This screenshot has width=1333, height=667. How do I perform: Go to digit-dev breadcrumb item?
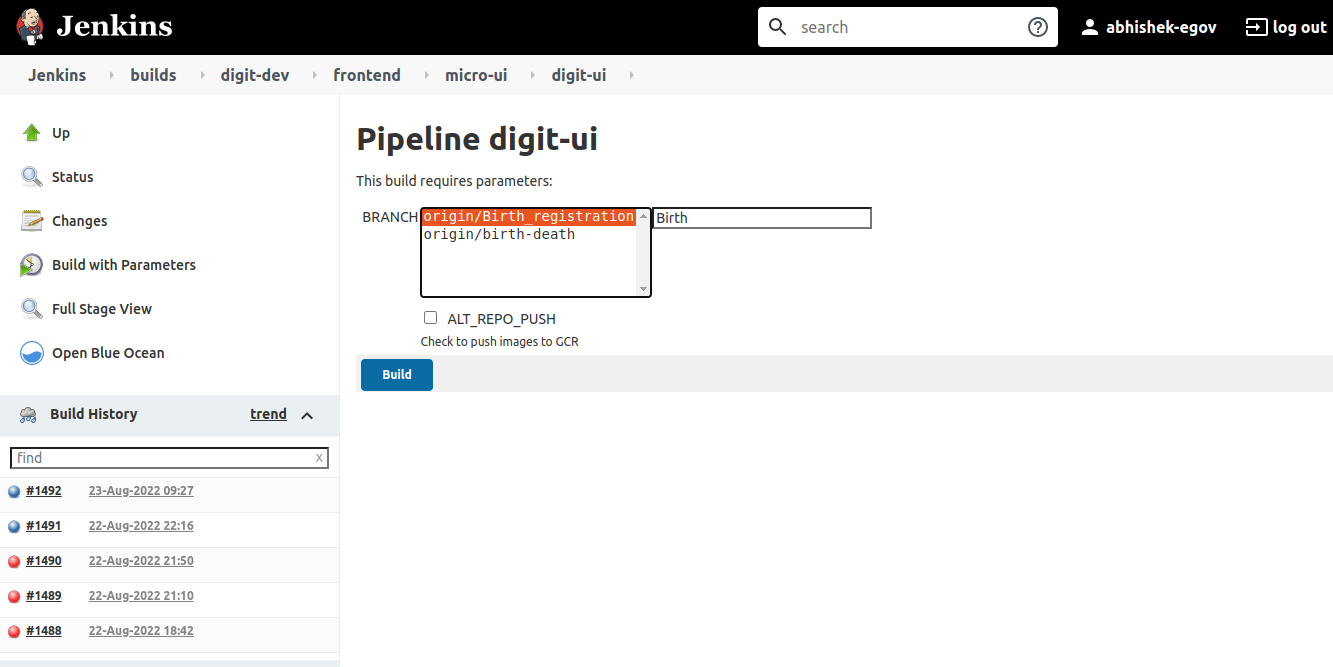(x=255, y=75)
